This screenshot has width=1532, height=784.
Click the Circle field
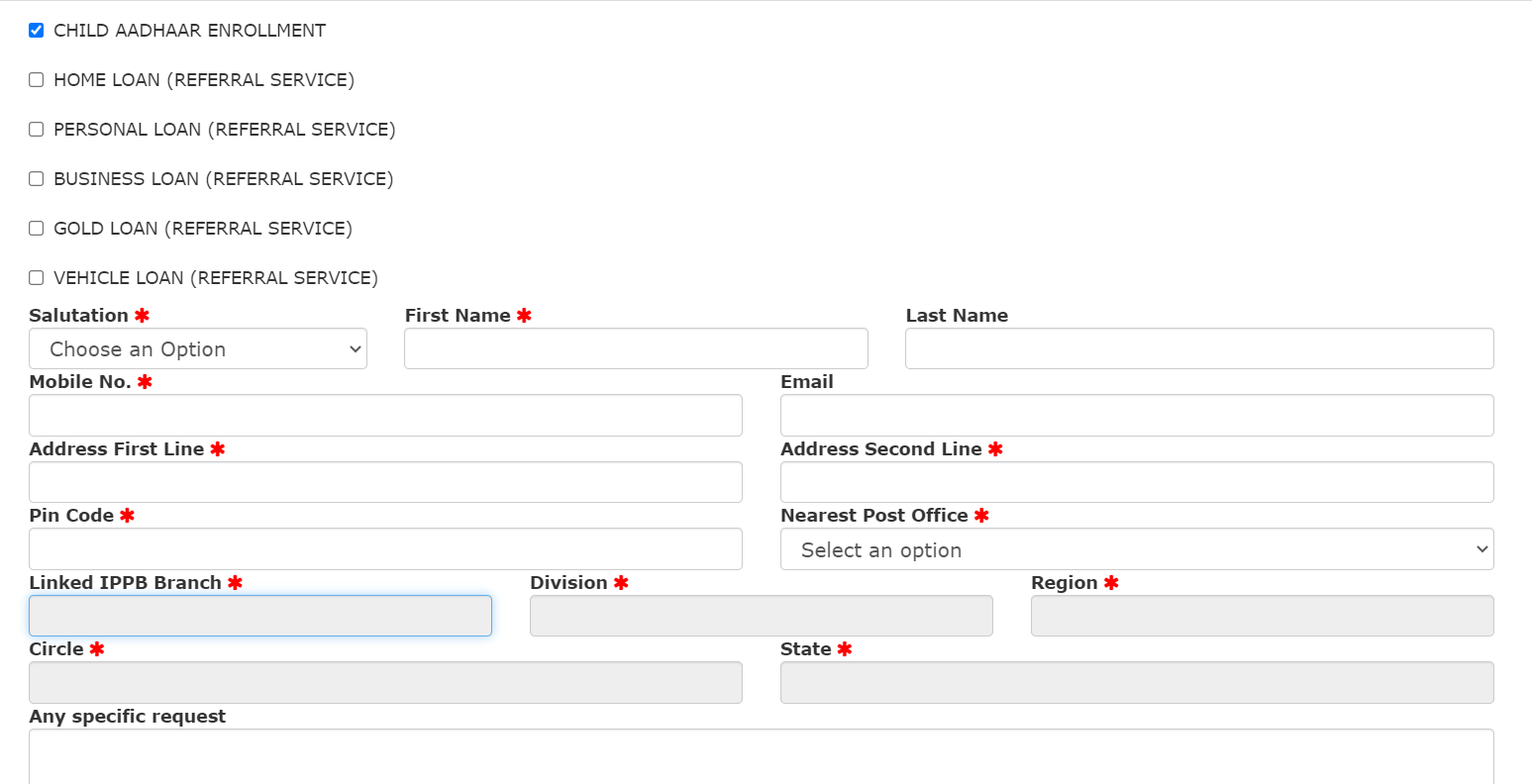(x=385, y=683)
